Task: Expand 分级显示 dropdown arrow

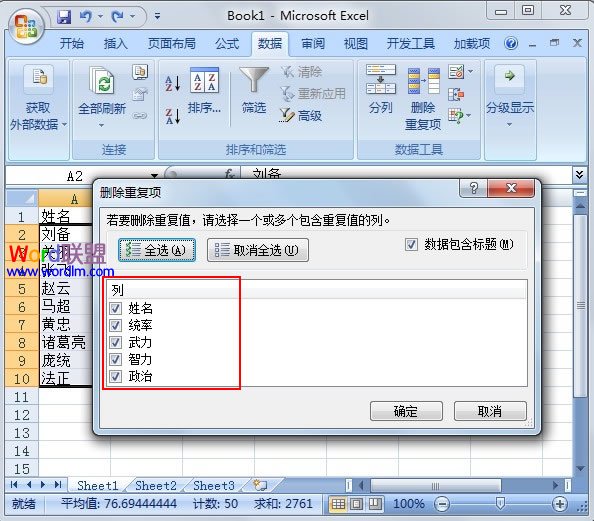Action: point(510,124)
